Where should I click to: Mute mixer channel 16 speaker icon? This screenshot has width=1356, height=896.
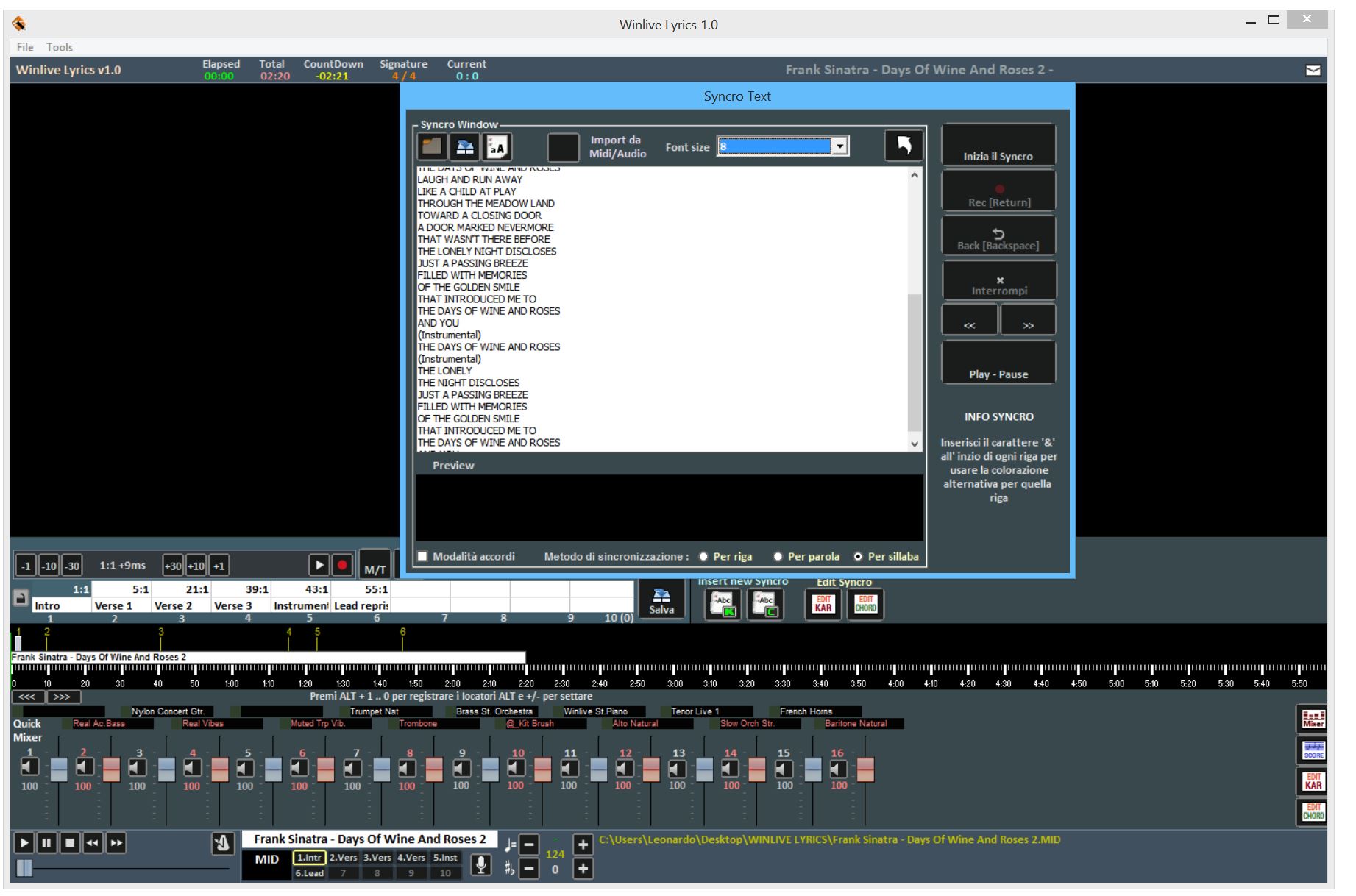838,768
